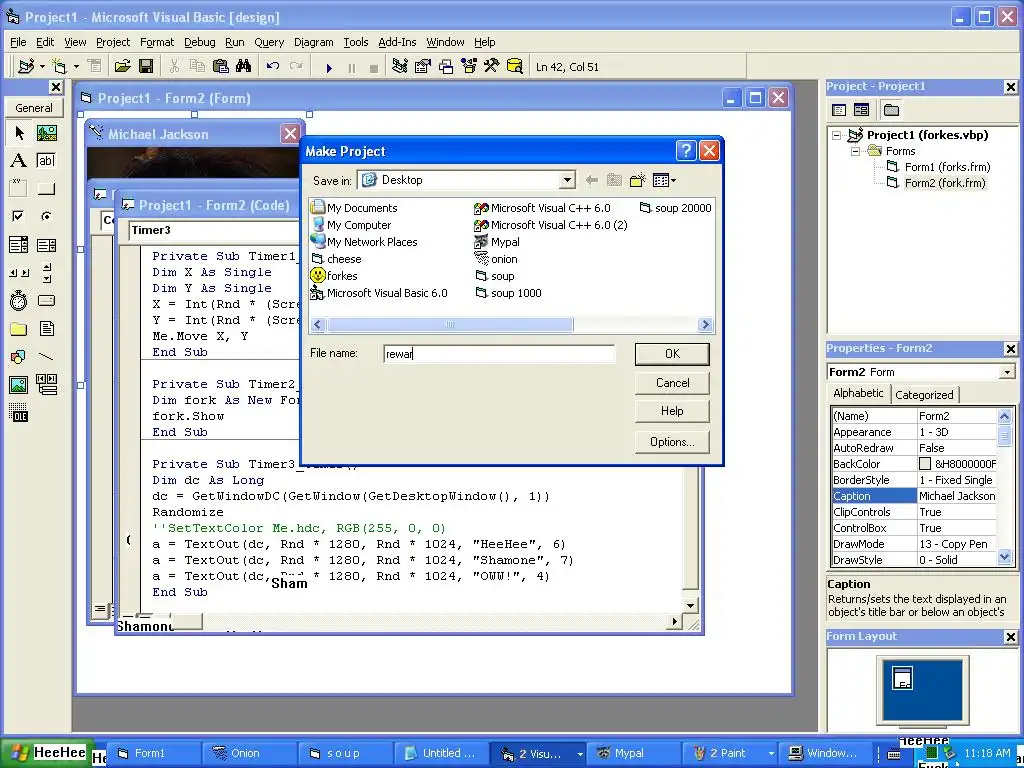Open the Timer3 procedure combo box
The image size is (1024, 768).
coord(214,231)
